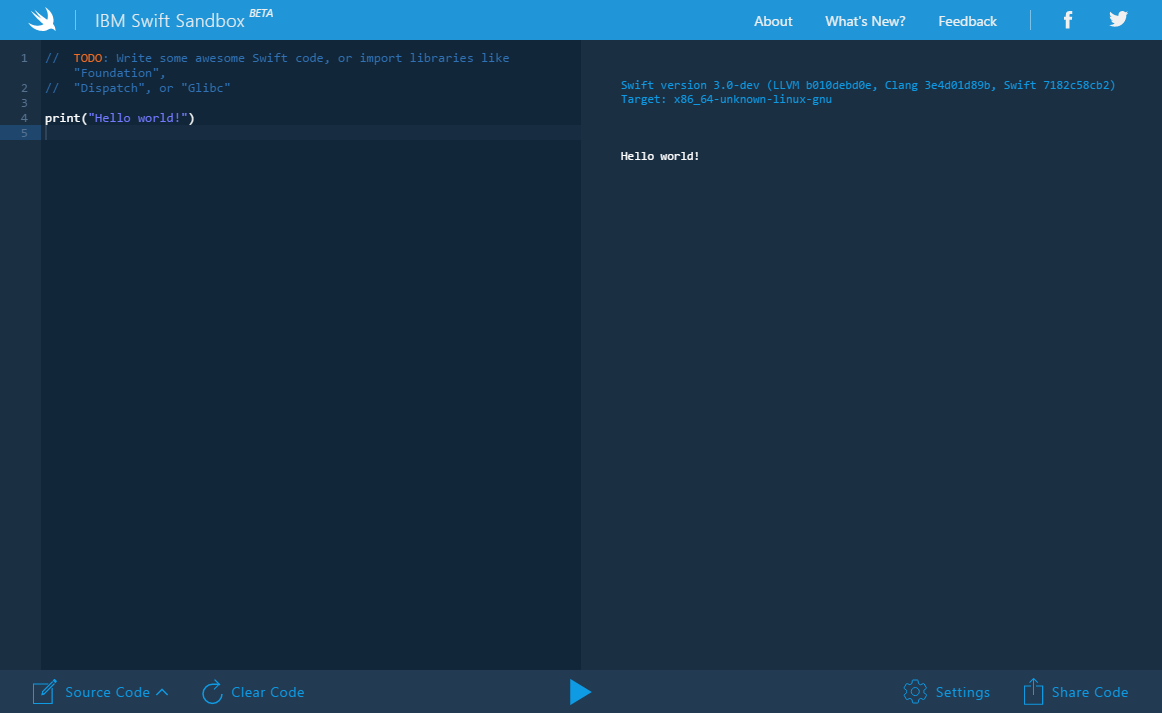
Task: Click line number 4 in the gutter
Action: click(24, 117)
